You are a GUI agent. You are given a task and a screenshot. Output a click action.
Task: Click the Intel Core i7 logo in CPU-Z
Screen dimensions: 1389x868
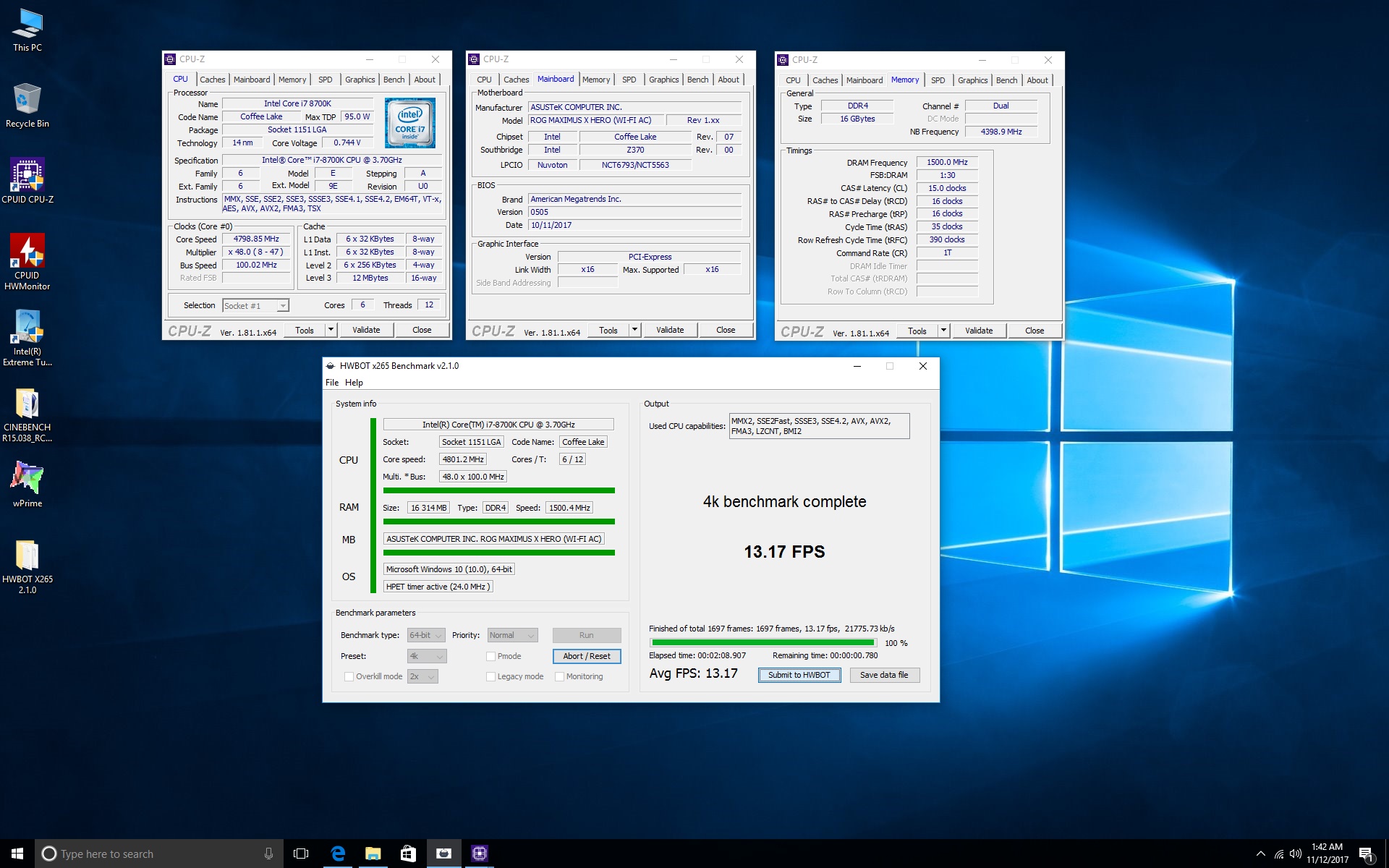(410, 123)
